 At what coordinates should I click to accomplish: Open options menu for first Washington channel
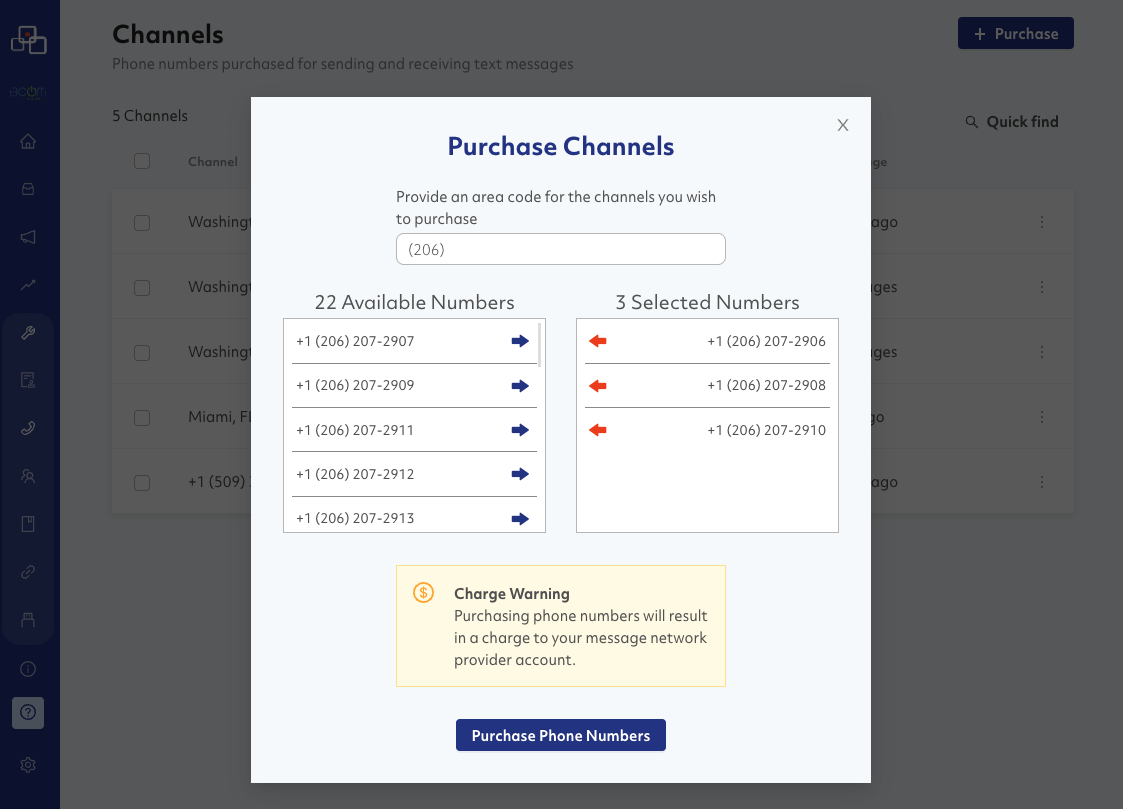pyautogui.click(x=1042, y=222)
